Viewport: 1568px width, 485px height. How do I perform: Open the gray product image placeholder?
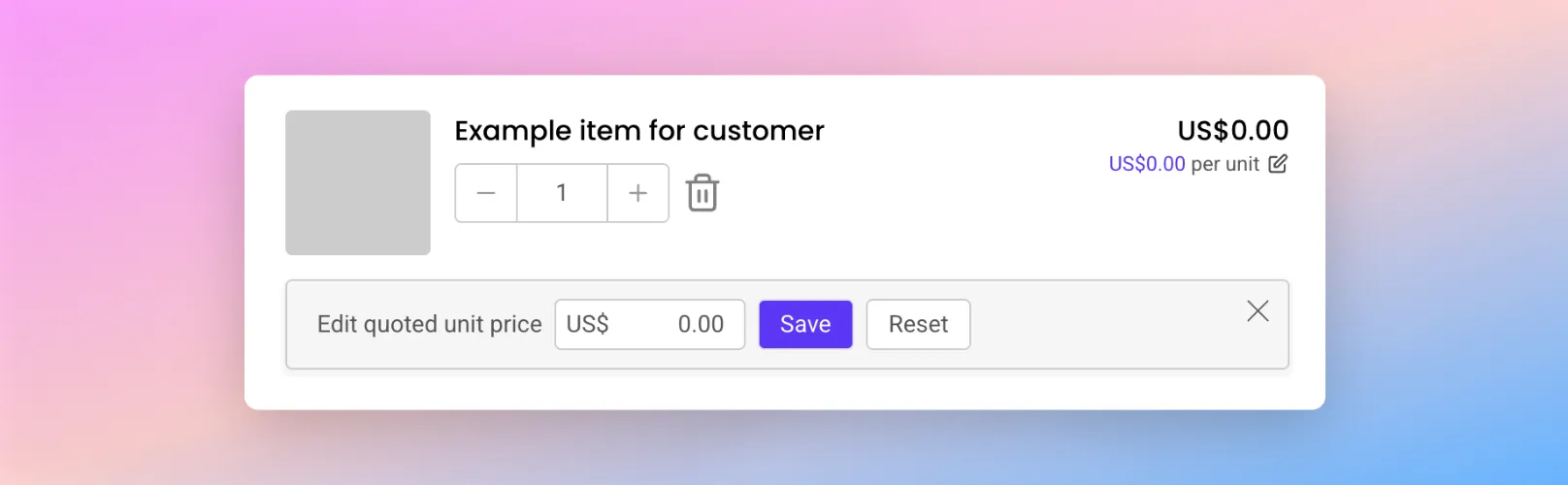pyautogui.click(x=358, y=182)
